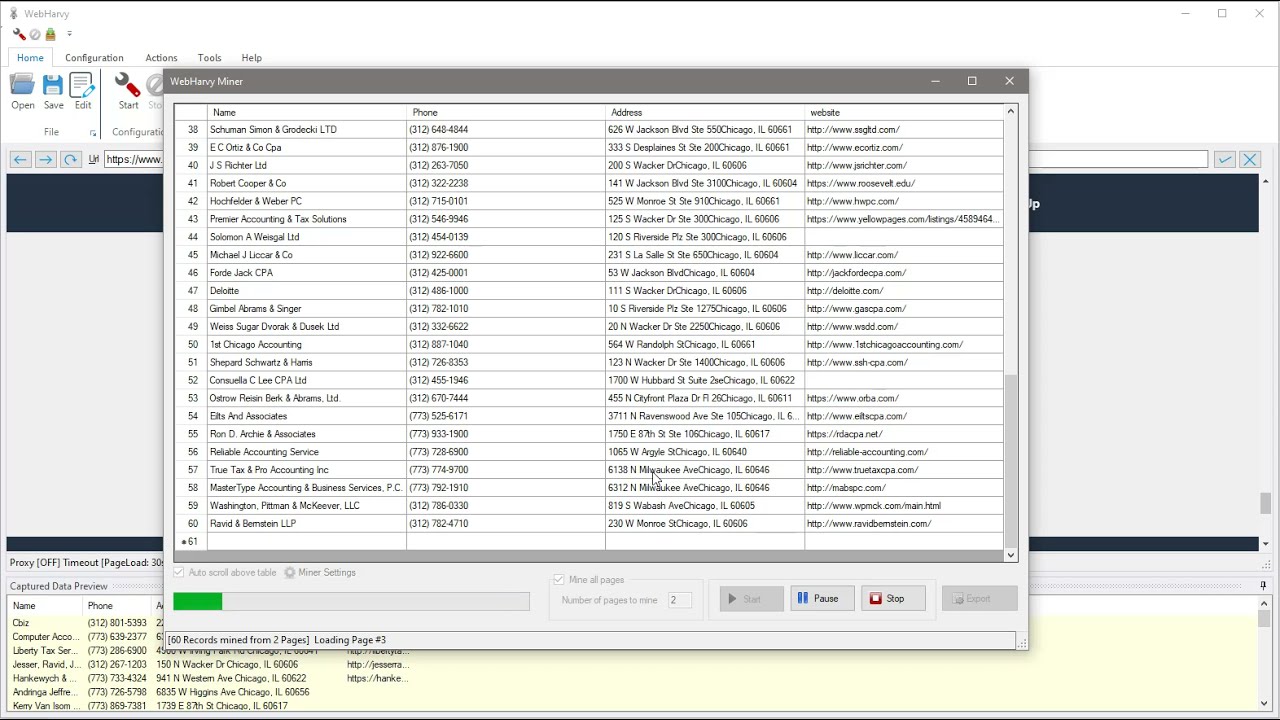Screen dimensions: 1280x720
Task: Select the Forde Jack CPA cell
Action: click(x=307, y=273)
